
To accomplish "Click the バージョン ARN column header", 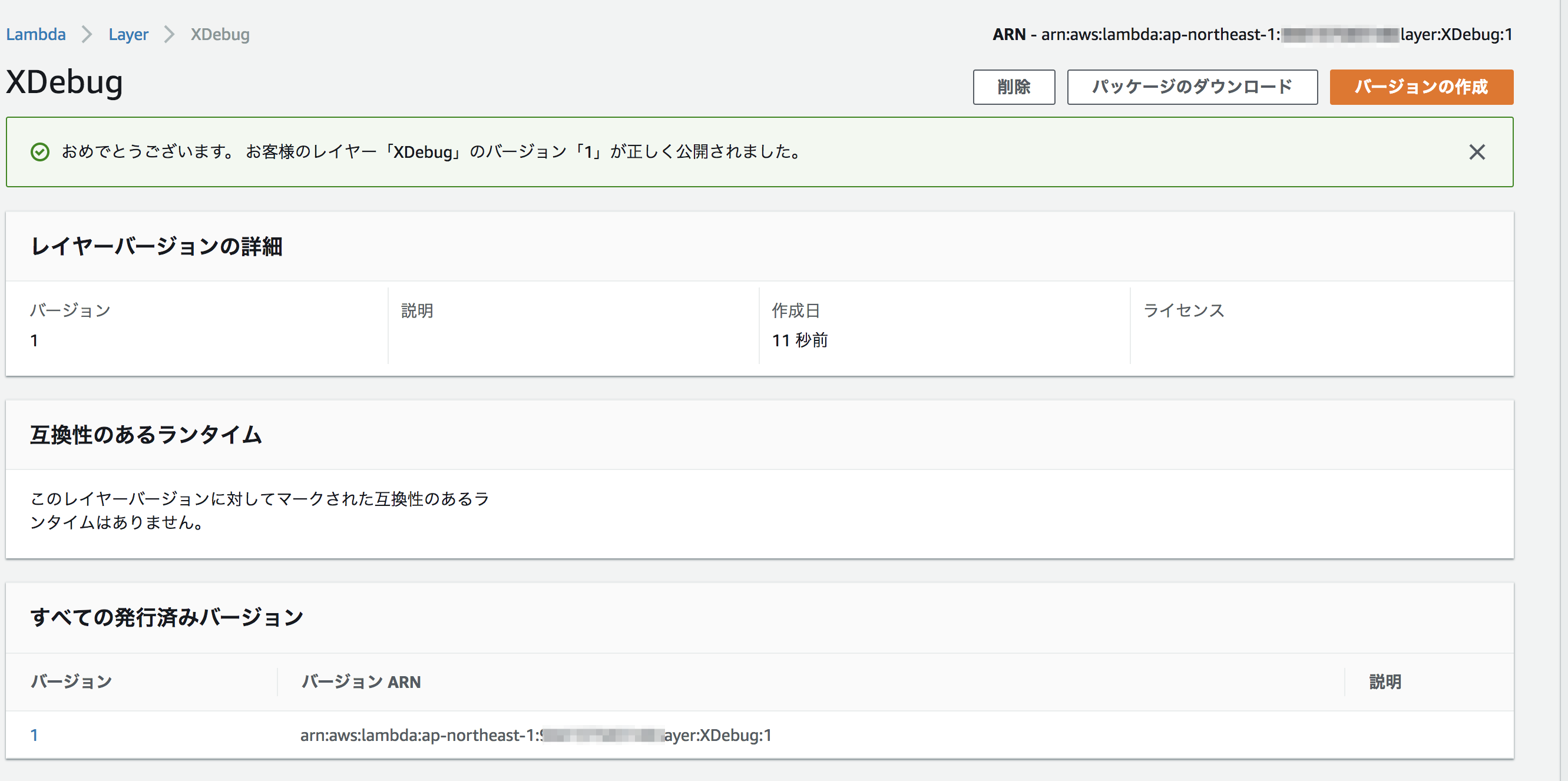I will pos(361,682).
